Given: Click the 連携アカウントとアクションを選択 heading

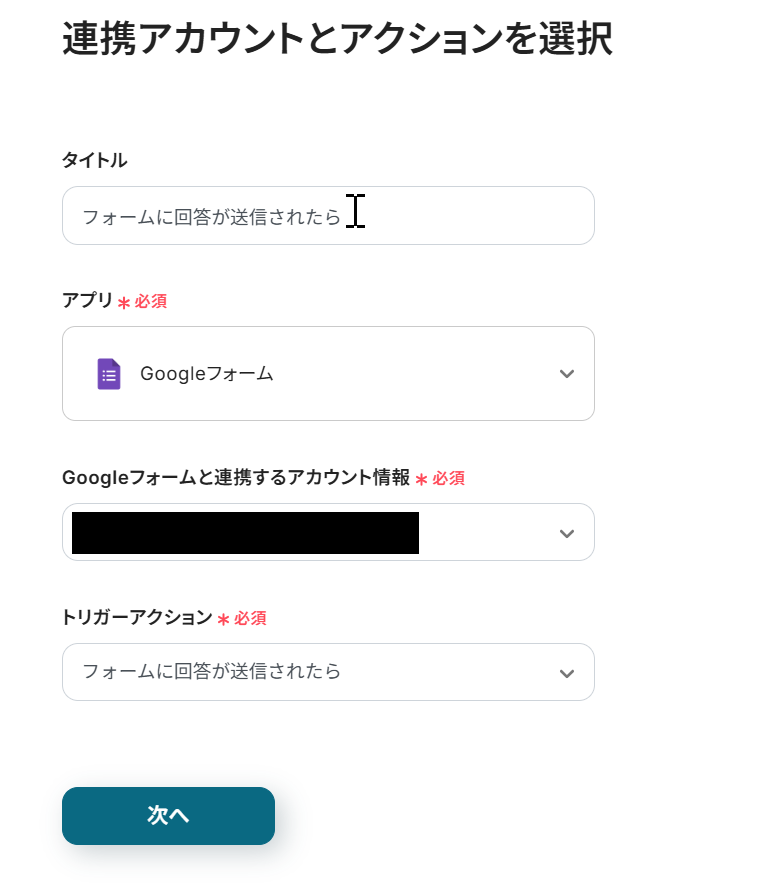Looking at the screenshot, I should (337, 39).
